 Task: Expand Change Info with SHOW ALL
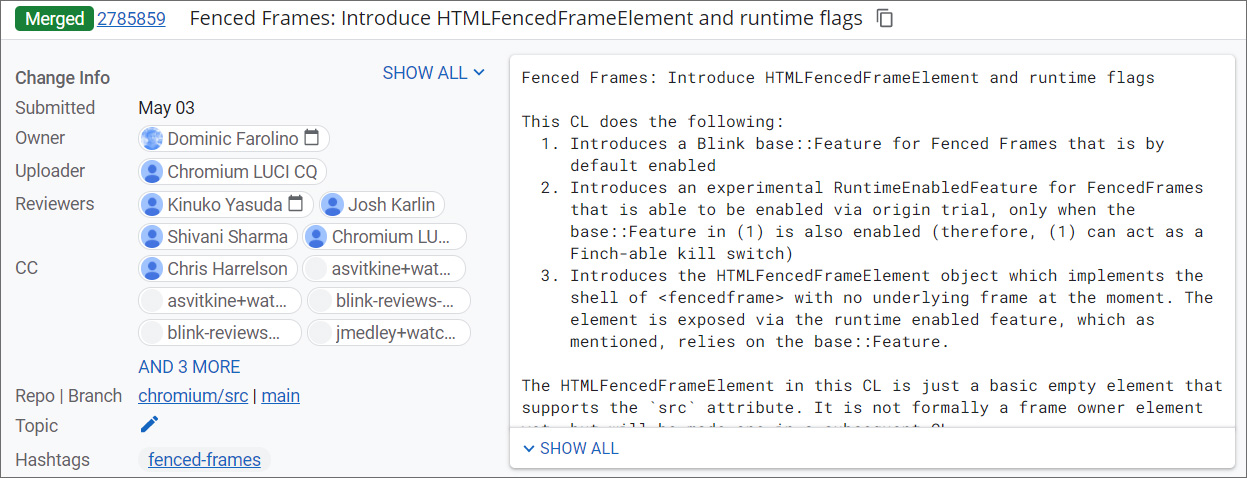click(x=434, y=73)
